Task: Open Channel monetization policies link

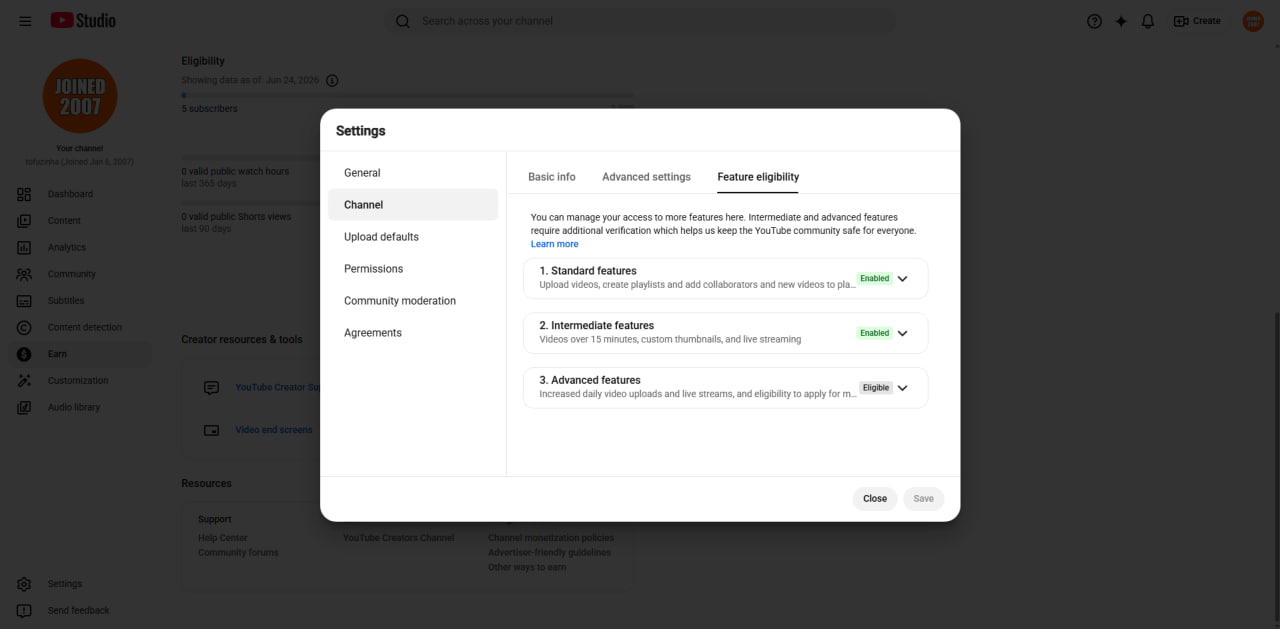Action: (551, 538)
